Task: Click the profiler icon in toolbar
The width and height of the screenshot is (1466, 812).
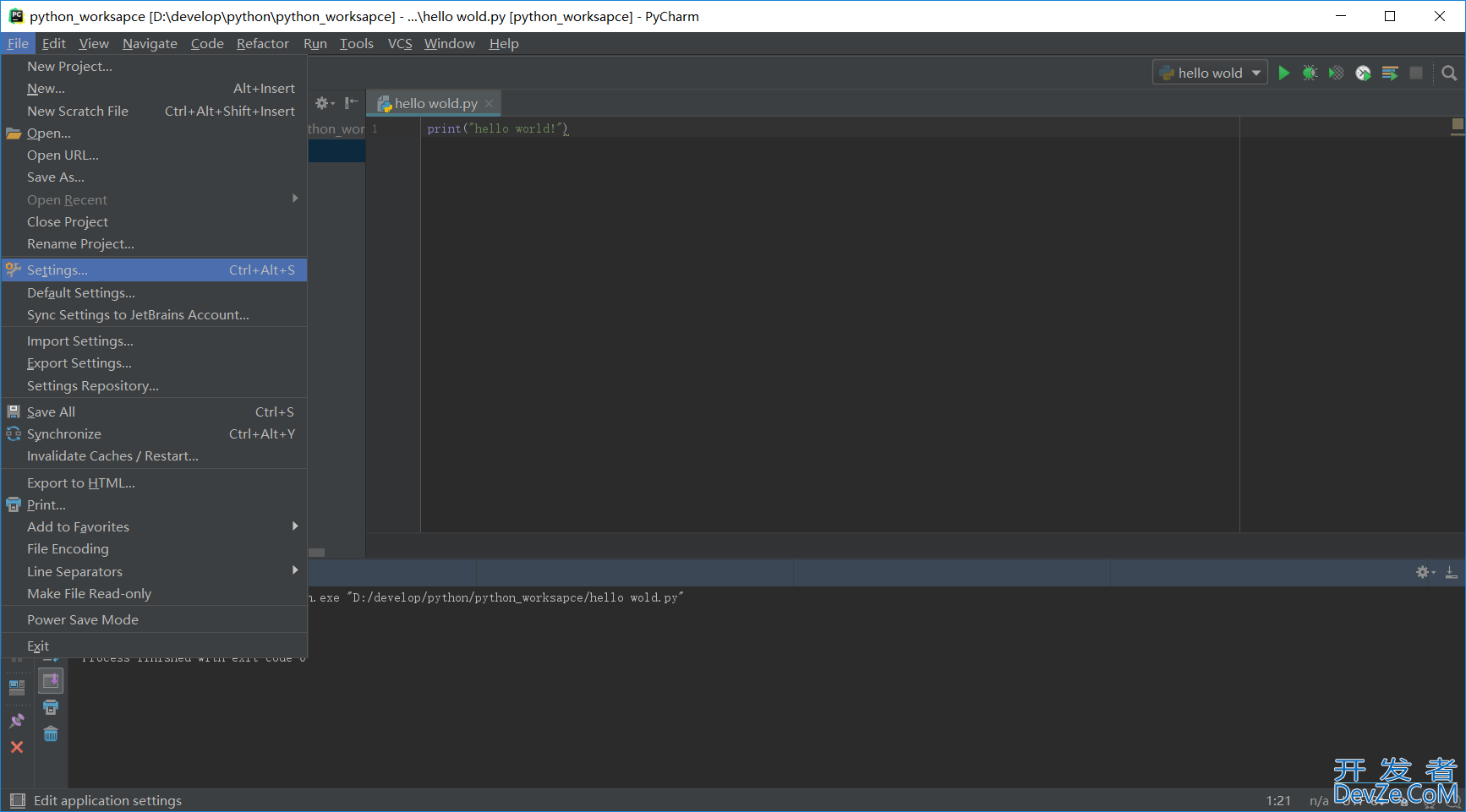Action: pyautogui.click(x=1363, y=74)
